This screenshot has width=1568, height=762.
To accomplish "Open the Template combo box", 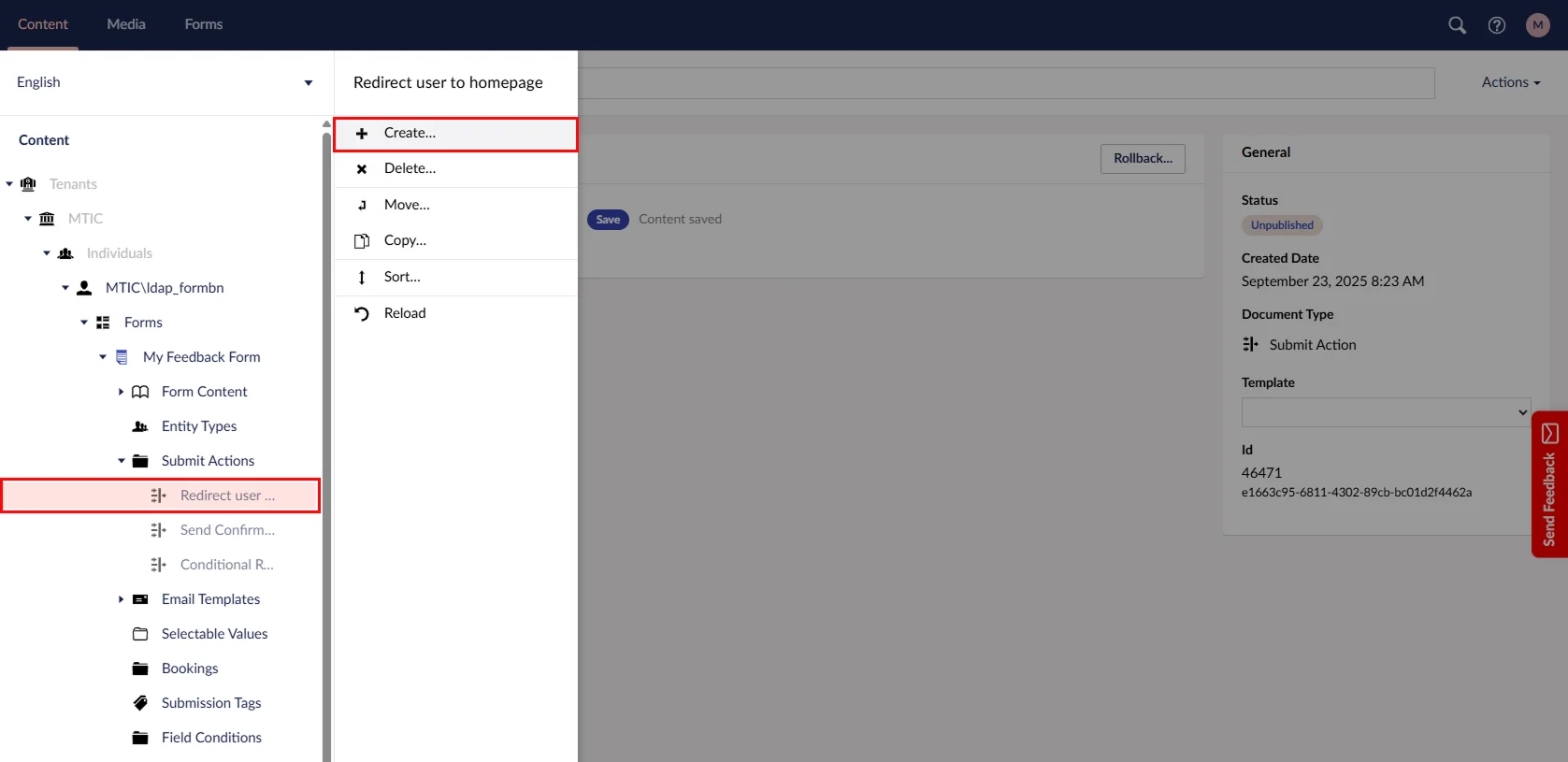I will pos(1385,412).
